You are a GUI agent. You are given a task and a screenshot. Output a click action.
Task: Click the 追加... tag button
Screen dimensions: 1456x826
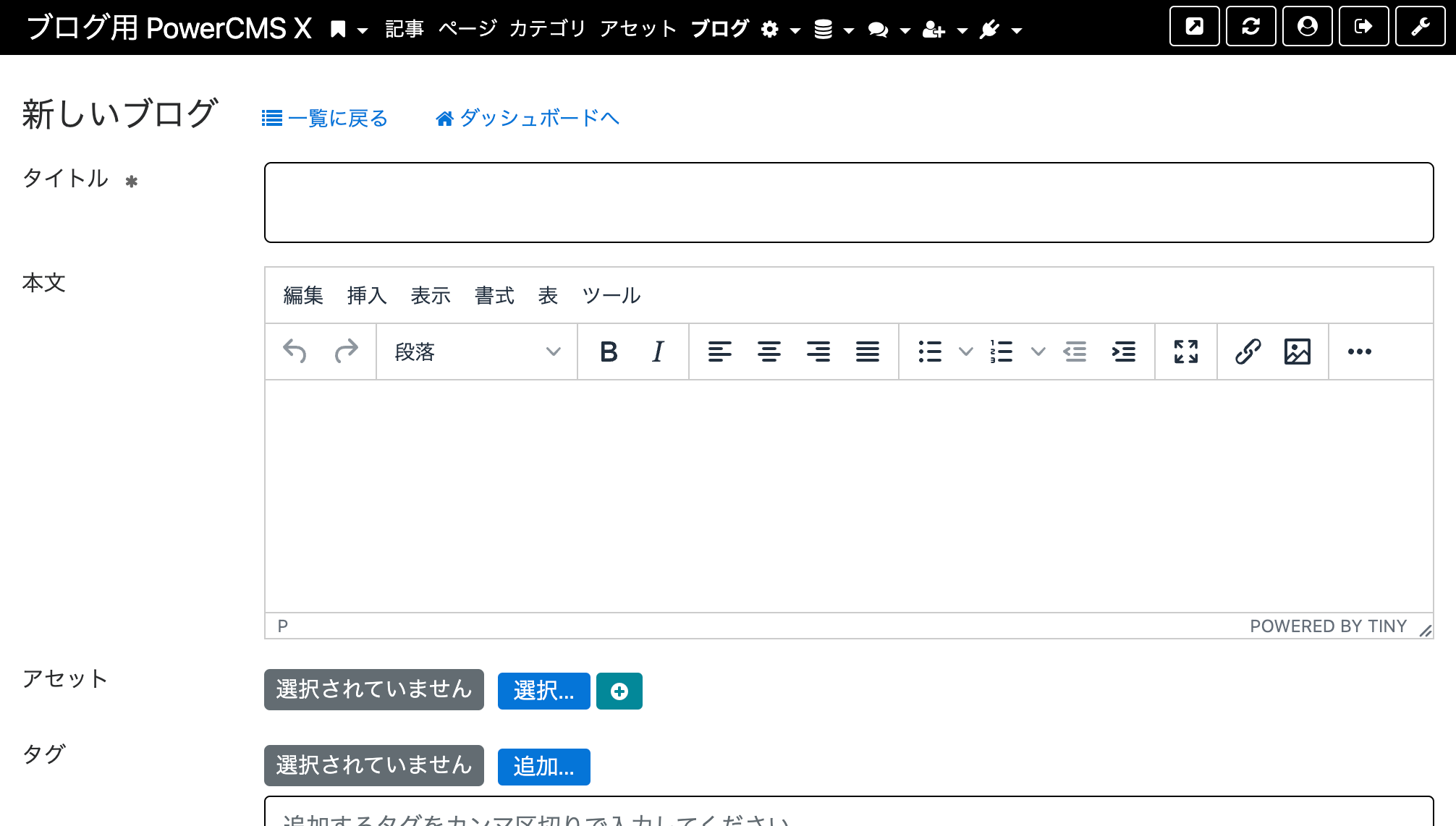point(544,767)
